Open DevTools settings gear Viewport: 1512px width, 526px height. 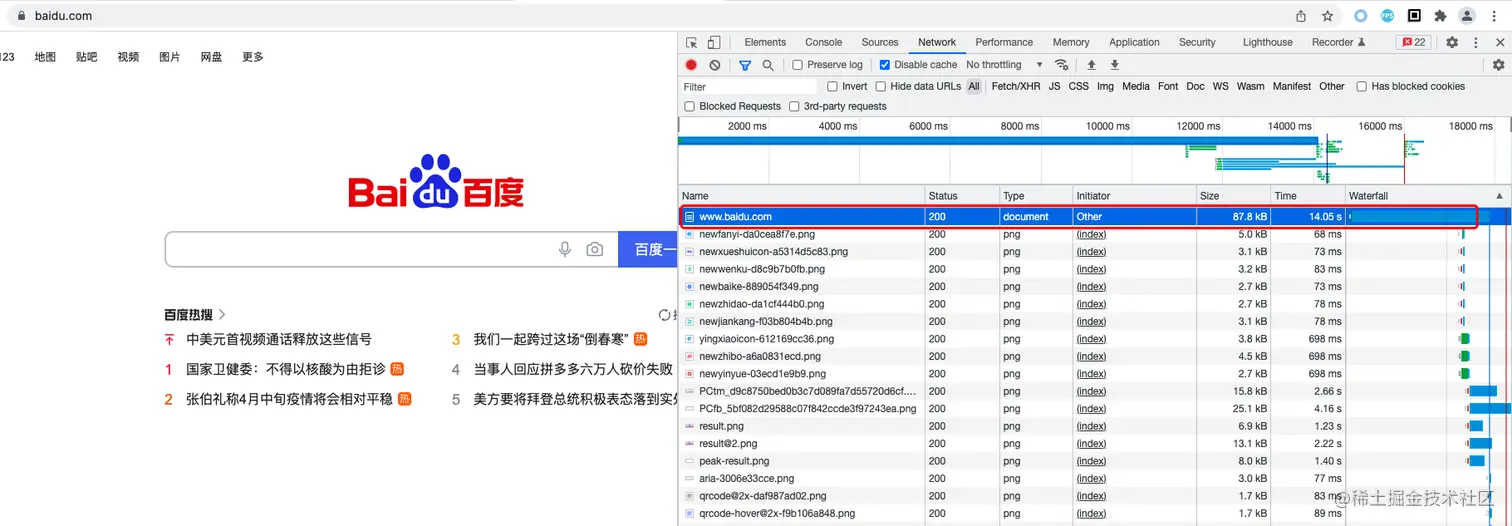(x=1452, y=43)
